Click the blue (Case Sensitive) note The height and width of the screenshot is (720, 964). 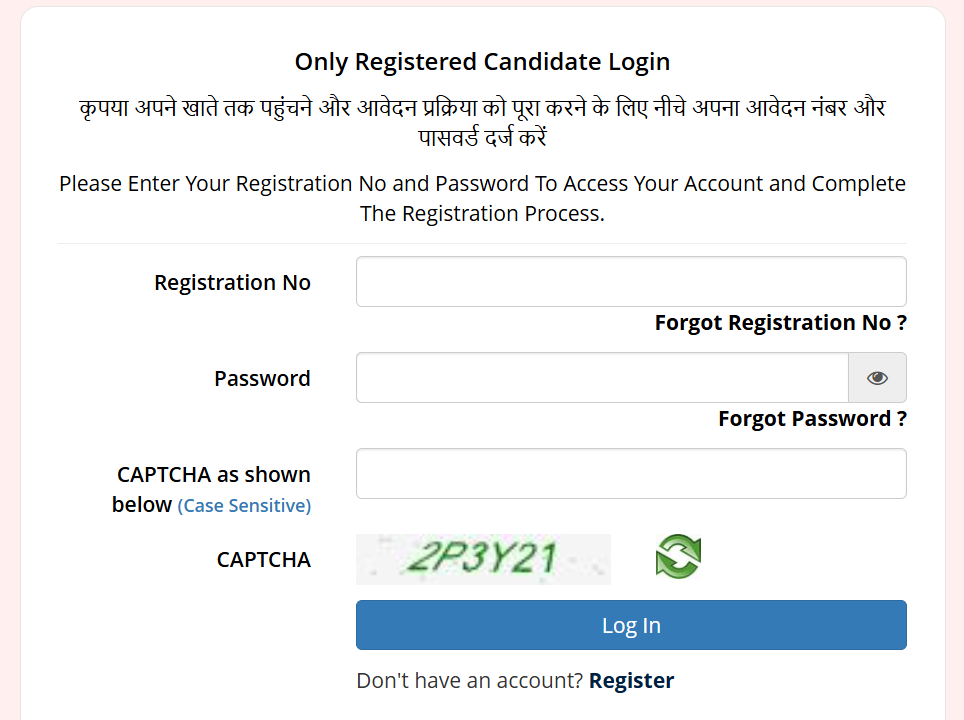[x=244, y=506]
